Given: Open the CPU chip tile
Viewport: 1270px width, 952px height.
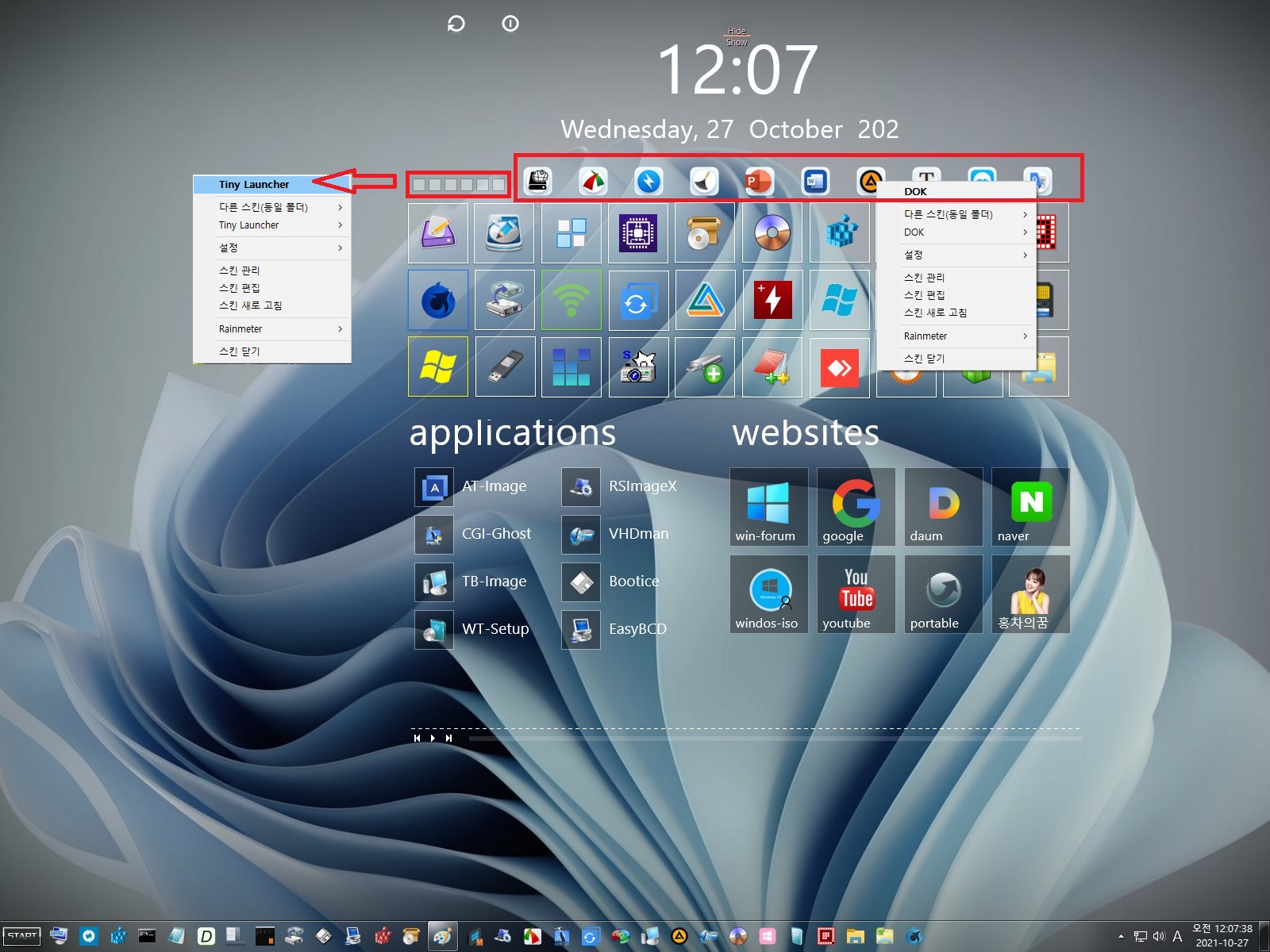Looking at the screenshot, I should [638, 233].
